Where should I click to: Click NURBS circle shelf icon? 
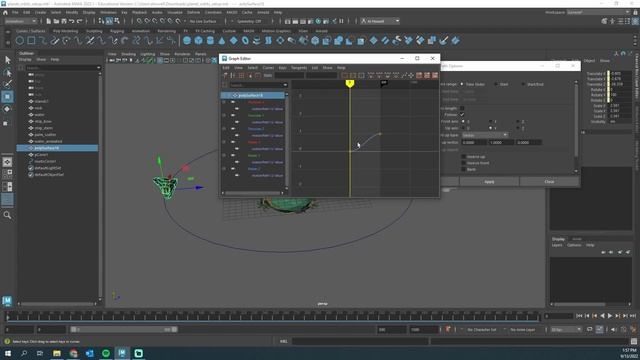[20, 40]
